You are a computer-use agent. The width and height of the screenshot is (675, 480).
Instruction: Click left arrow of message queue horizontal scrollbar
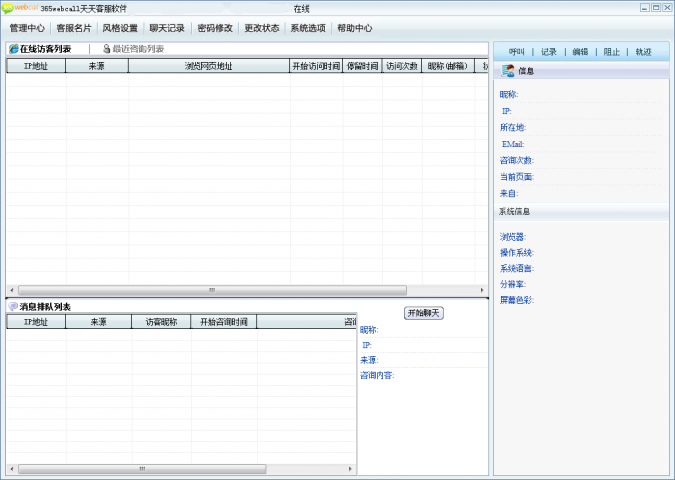click(x=11, y=468)
